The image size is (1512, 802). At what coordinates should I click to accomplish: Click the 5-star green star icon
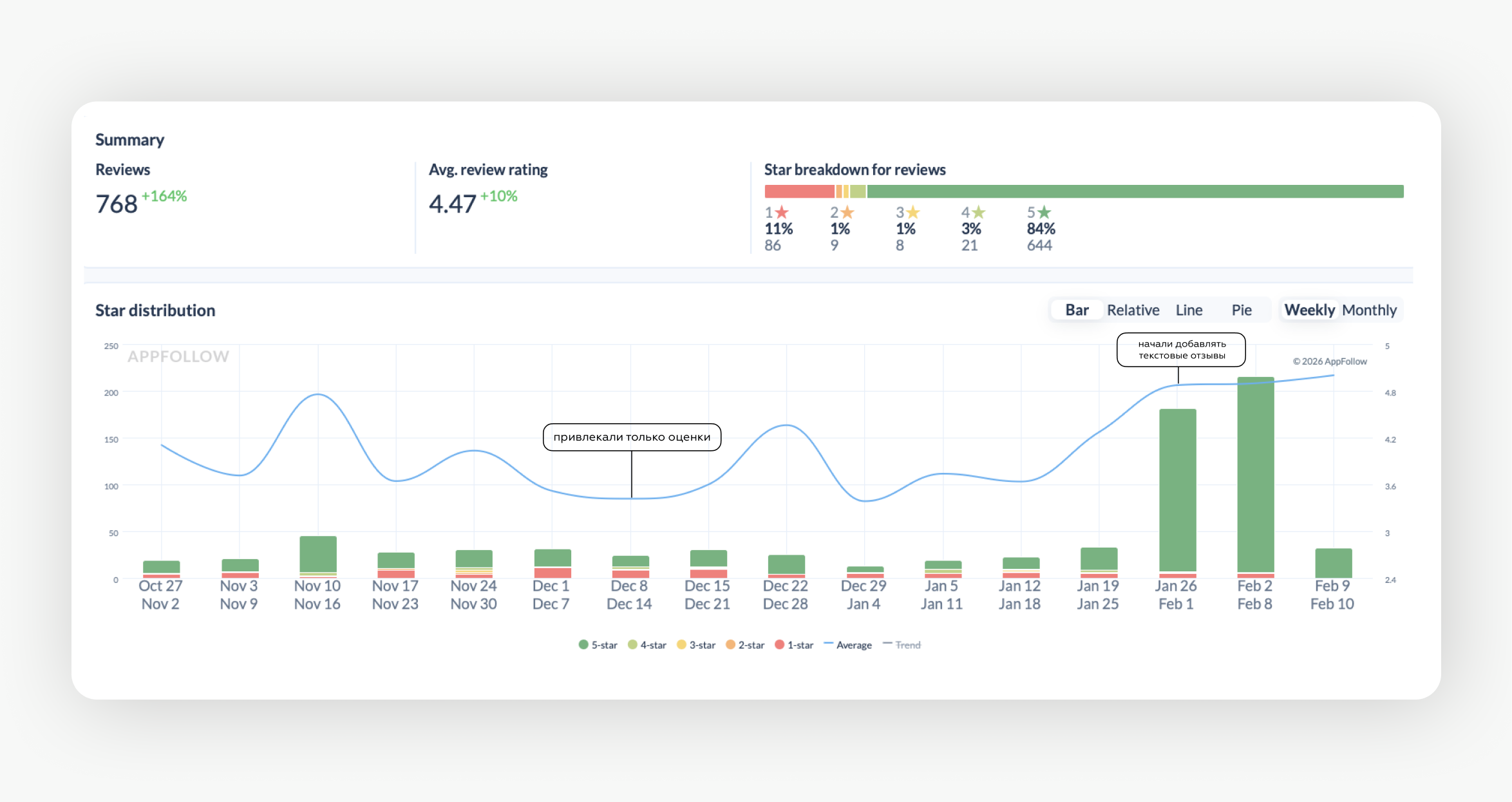[1044, 212]
